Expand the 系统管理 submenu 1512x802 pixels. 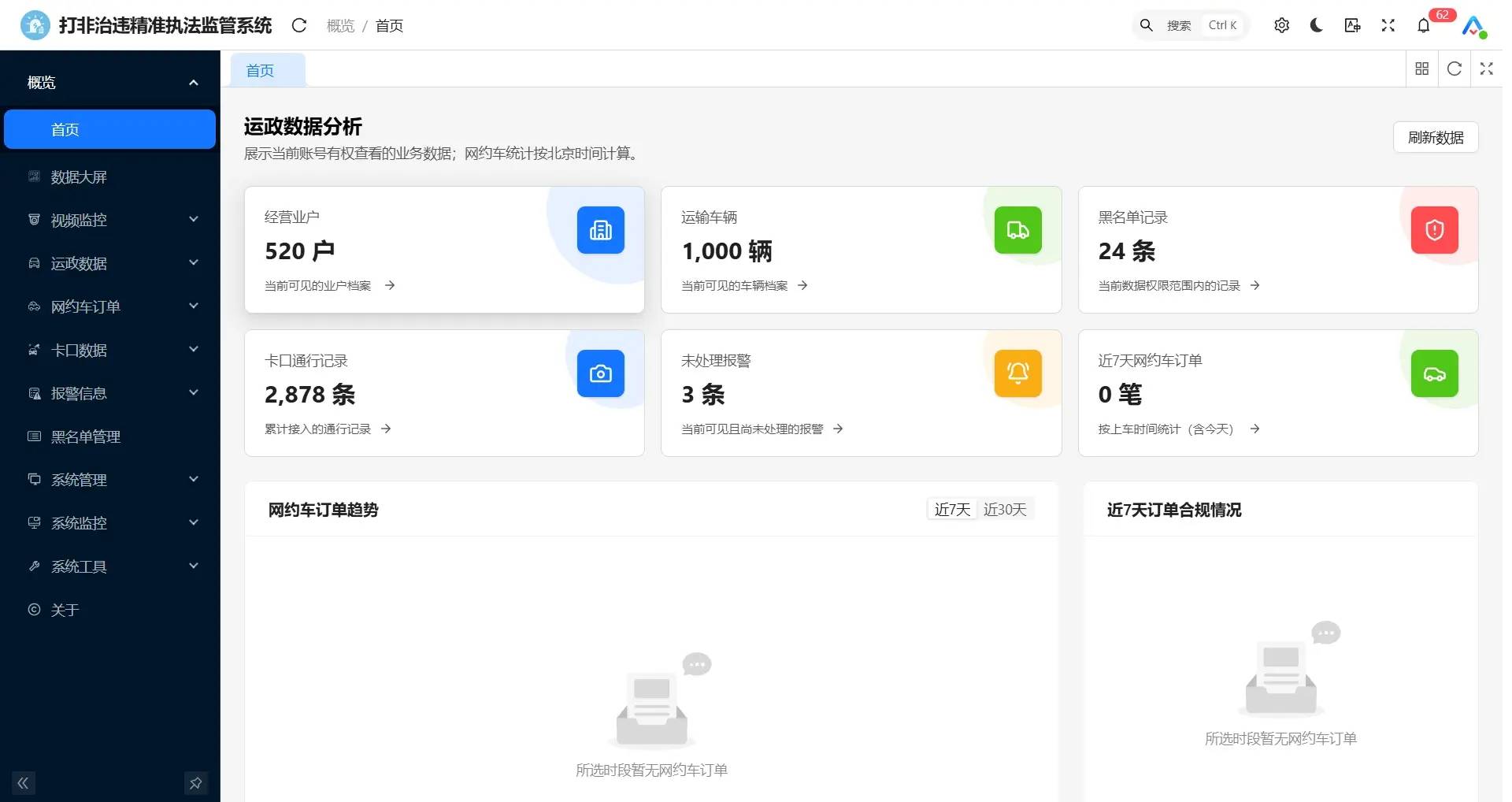click(x=110, y=480)
